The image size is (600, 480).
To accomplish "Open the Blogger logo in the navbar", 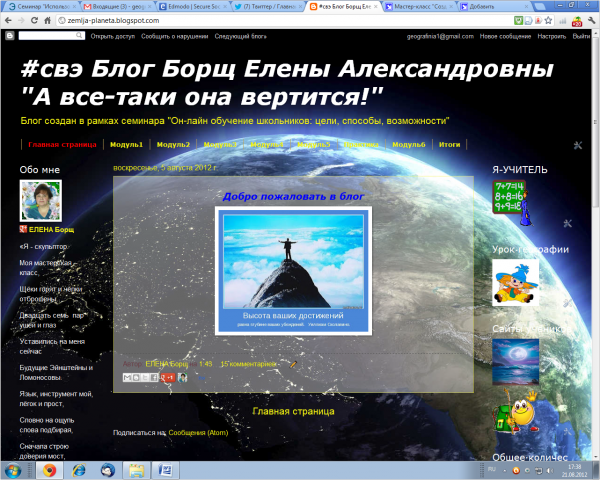I will point(10,36).
